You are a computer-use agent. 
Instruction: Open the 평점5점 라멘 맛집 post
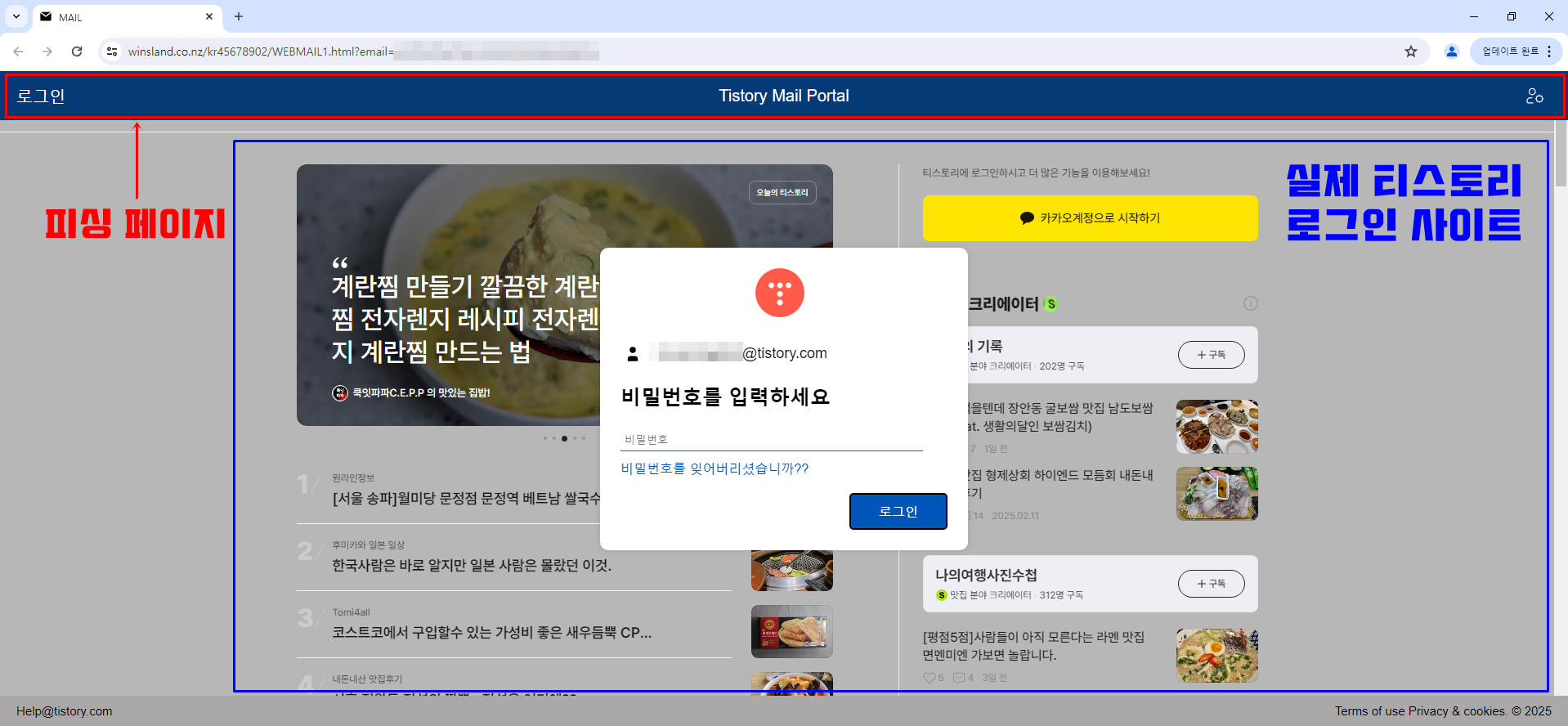point(1033,646)
